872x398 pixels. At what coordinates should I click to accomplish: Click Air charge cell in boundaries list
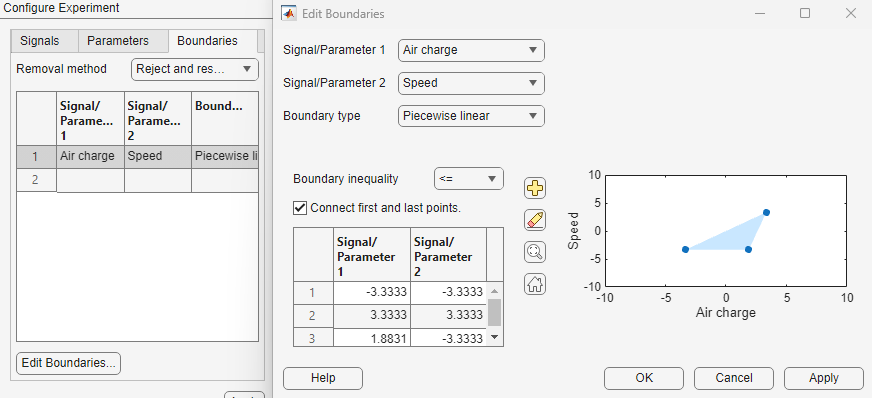tap(91, 157)
